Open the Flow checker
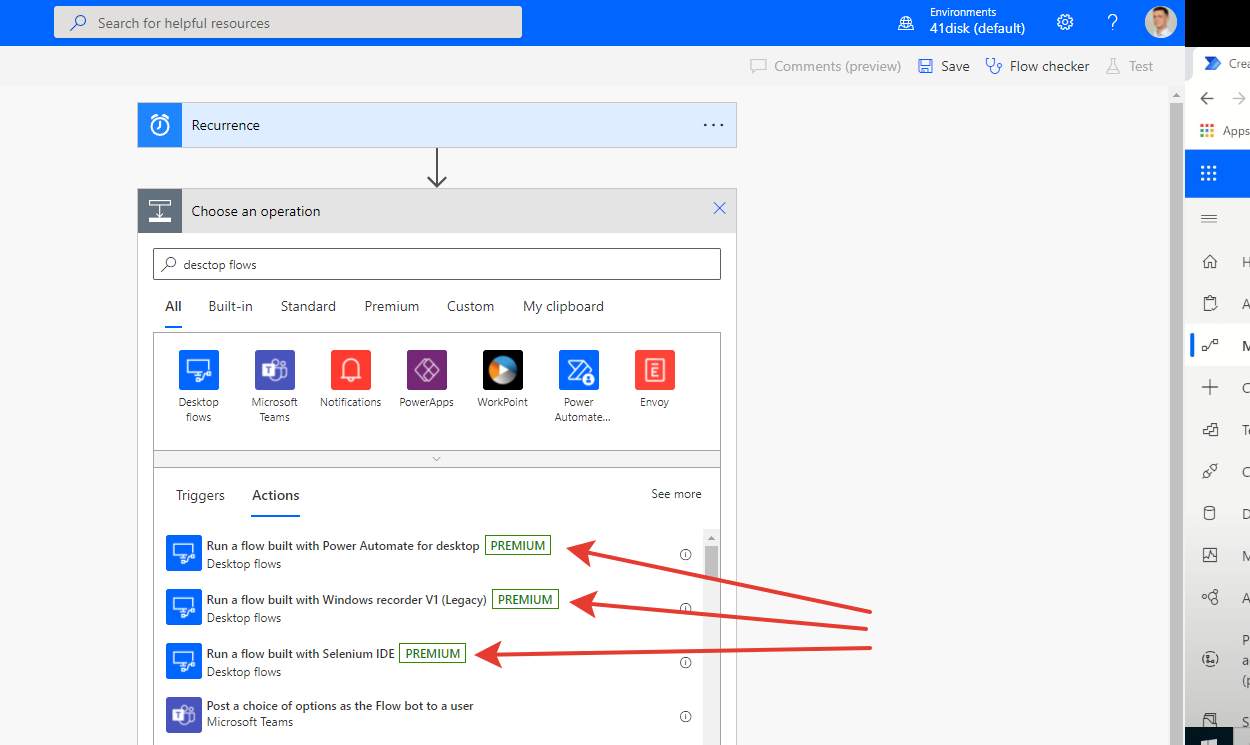 (1037, 66)
